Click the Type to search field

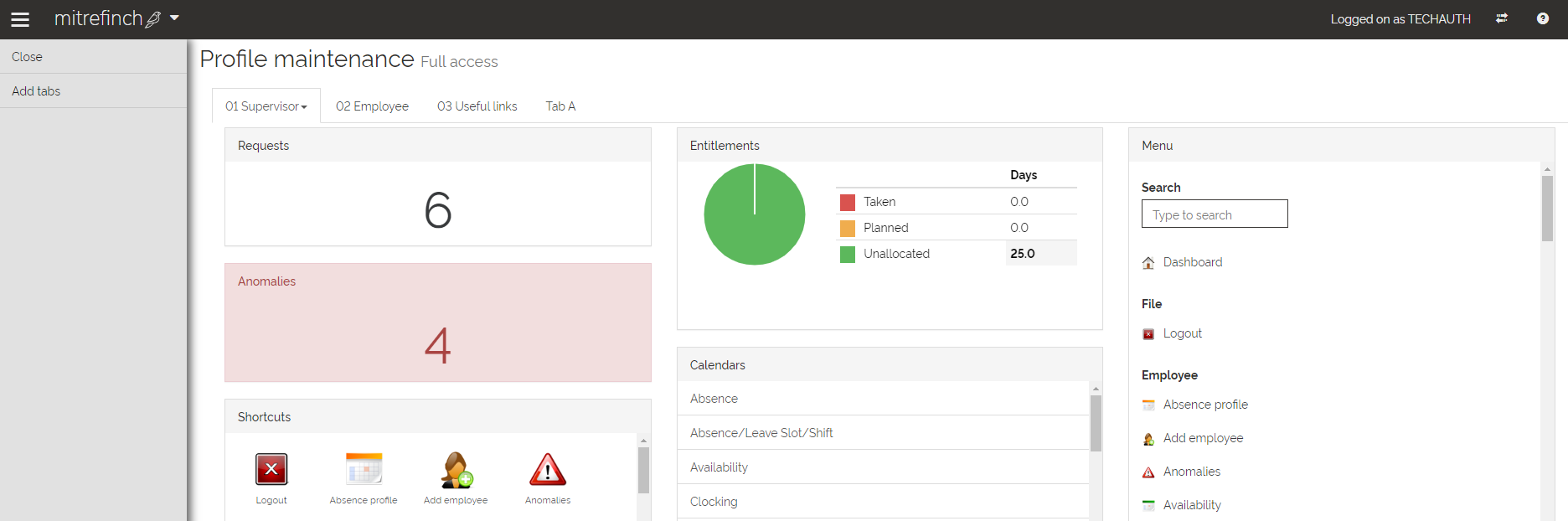pos(1215,214)
